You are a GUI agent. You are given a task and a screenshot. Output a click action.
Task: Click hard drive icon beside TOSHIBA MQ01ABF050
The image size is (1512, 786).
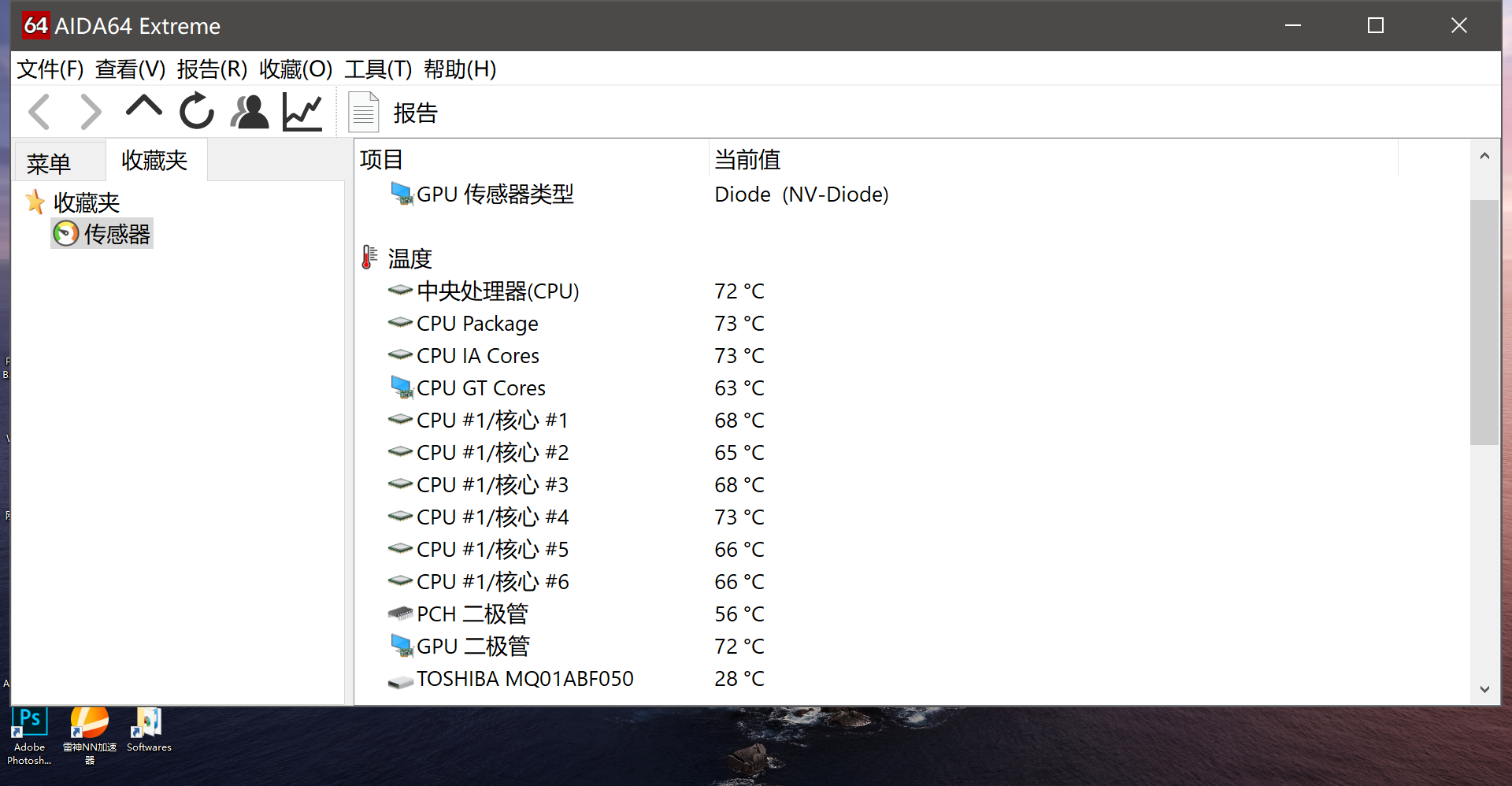tap(401, 680)
